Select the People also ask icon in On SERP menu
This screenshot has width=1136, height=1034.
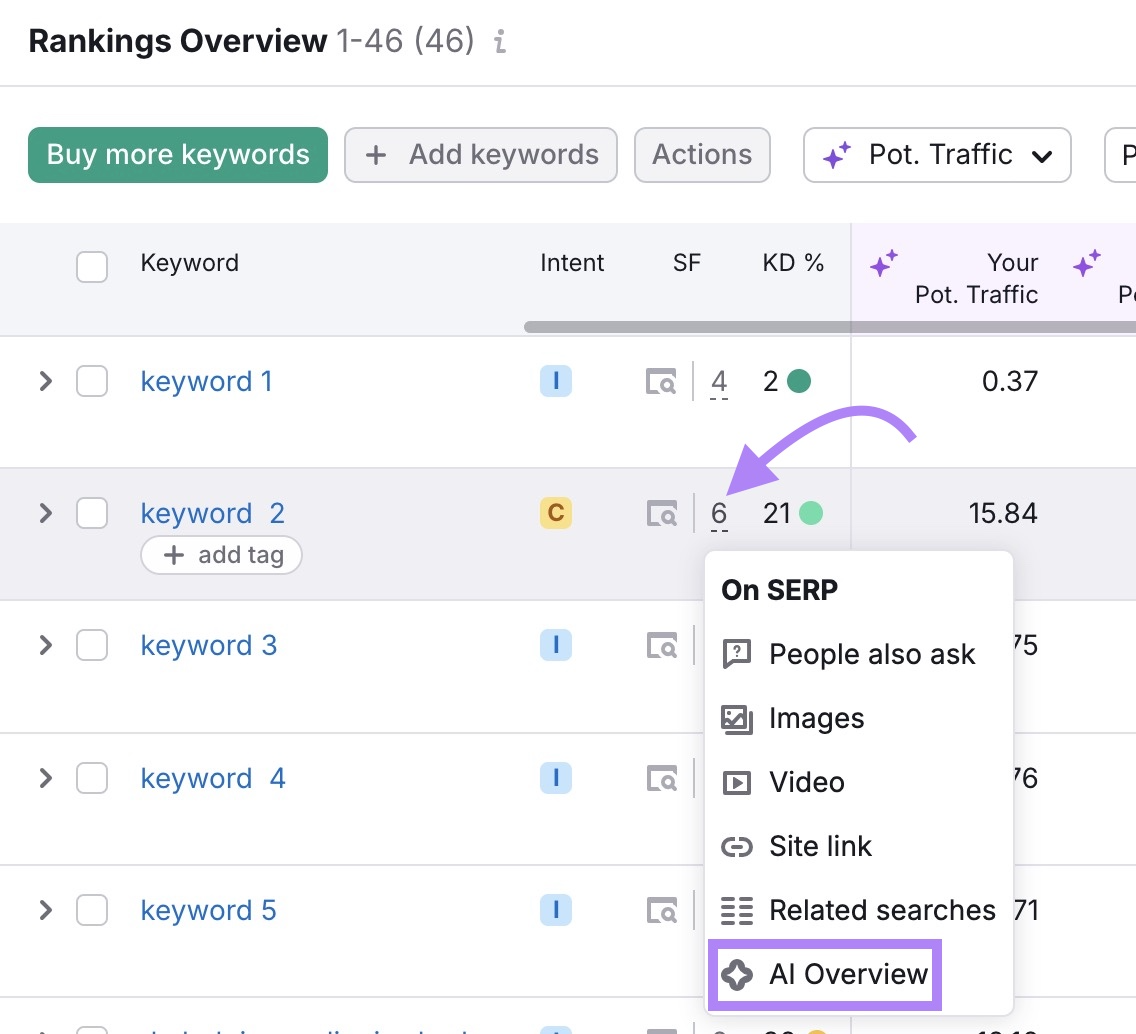pos(737,654)
